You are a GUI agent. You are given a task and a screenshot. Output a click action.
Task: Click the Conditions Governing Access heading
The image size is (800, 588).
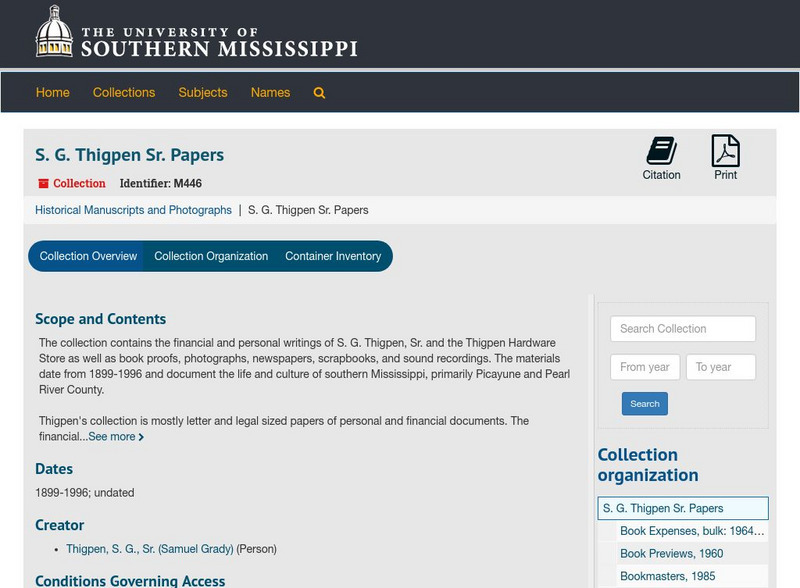pyautogui.click(x=130, y=580)
